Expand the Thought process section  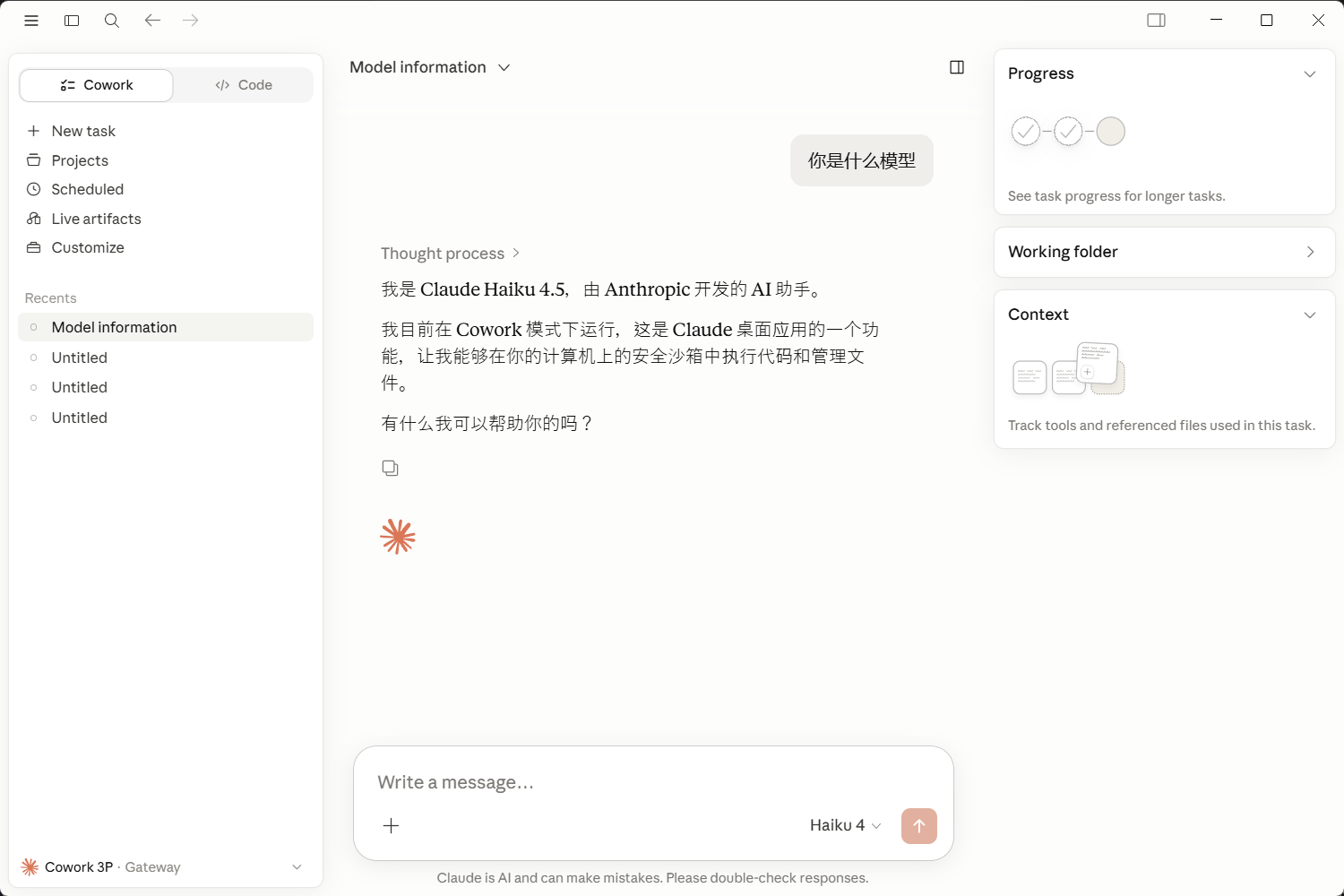[x=450, y=254]
